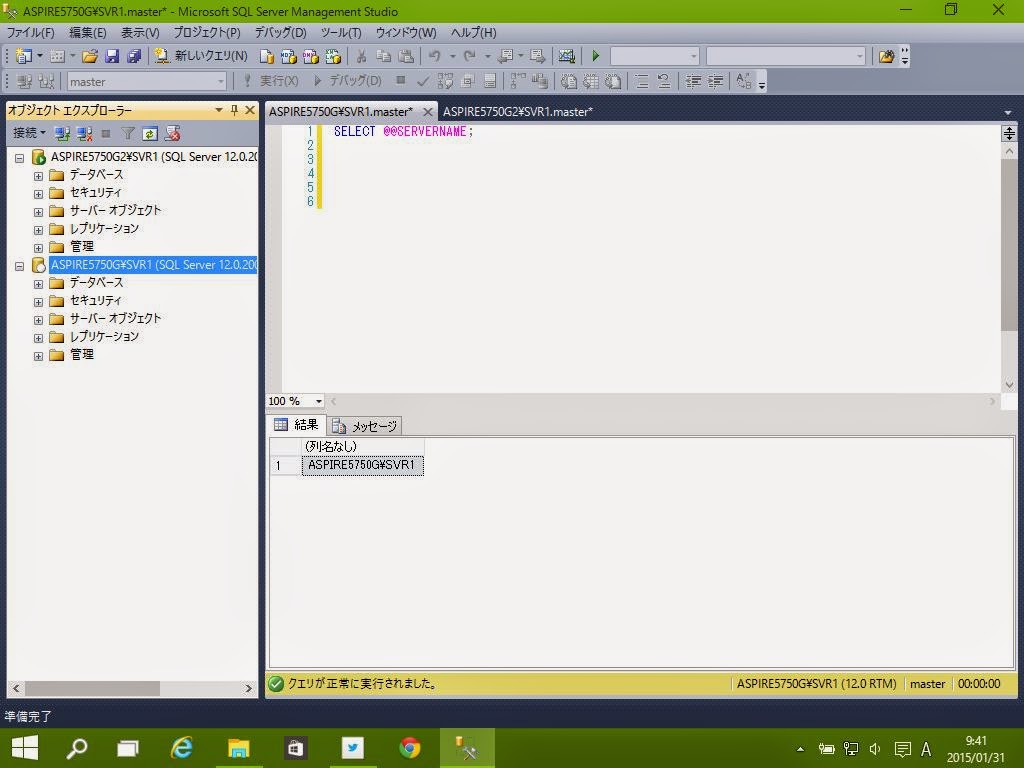
Task: Click the Cancel Executing Query stop icon
Action: [401, 80]
